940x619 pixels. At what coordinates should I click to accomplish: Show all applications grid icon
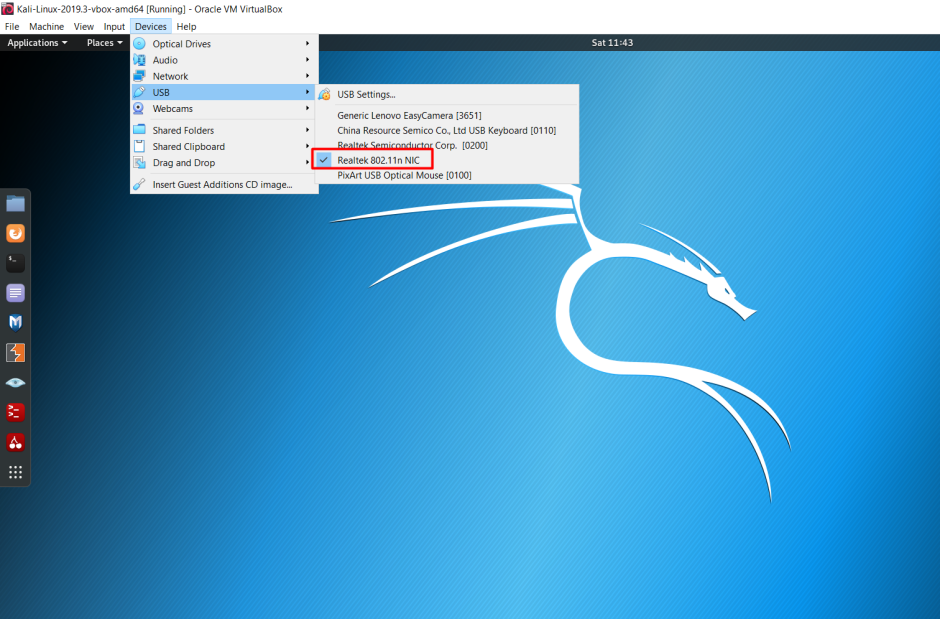[x=16, y=472]
